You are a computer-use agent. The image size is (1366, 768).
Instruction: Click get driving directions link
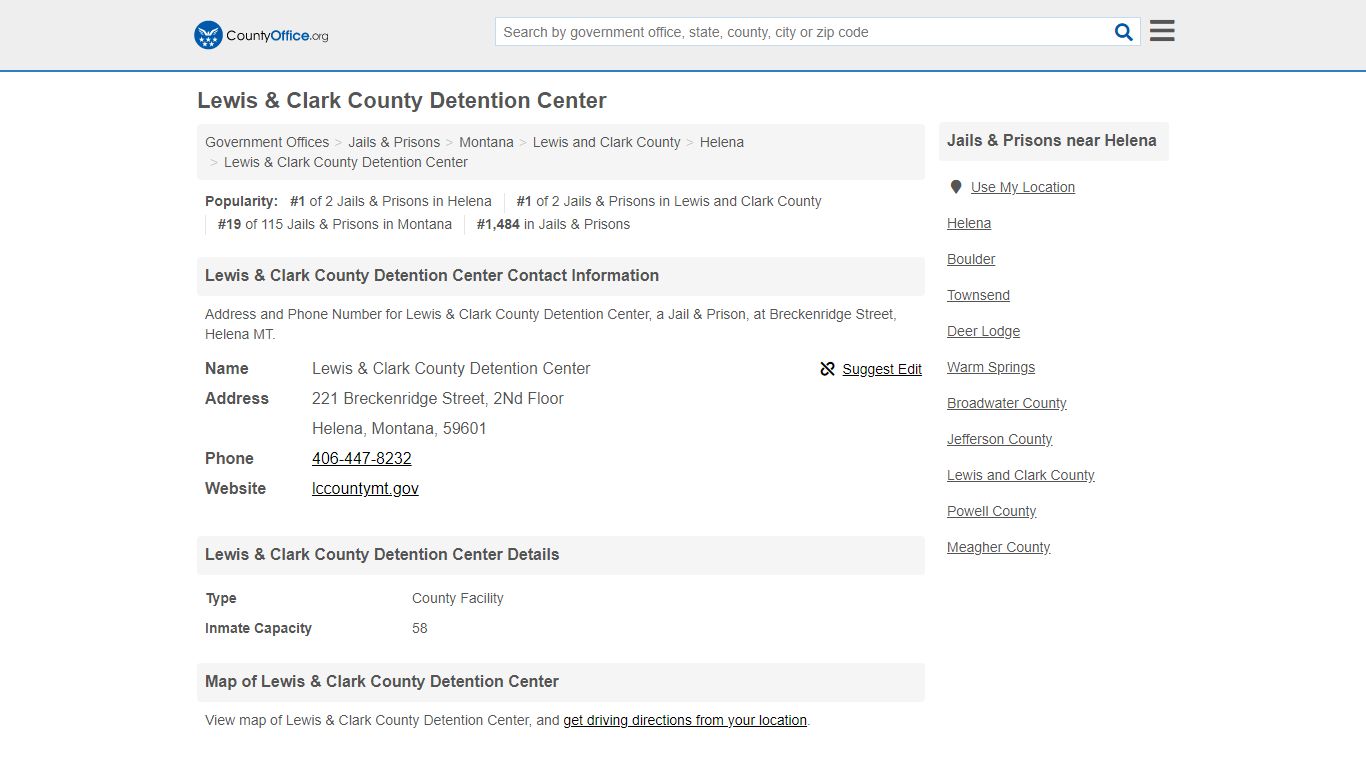click(x=685, y=720)
